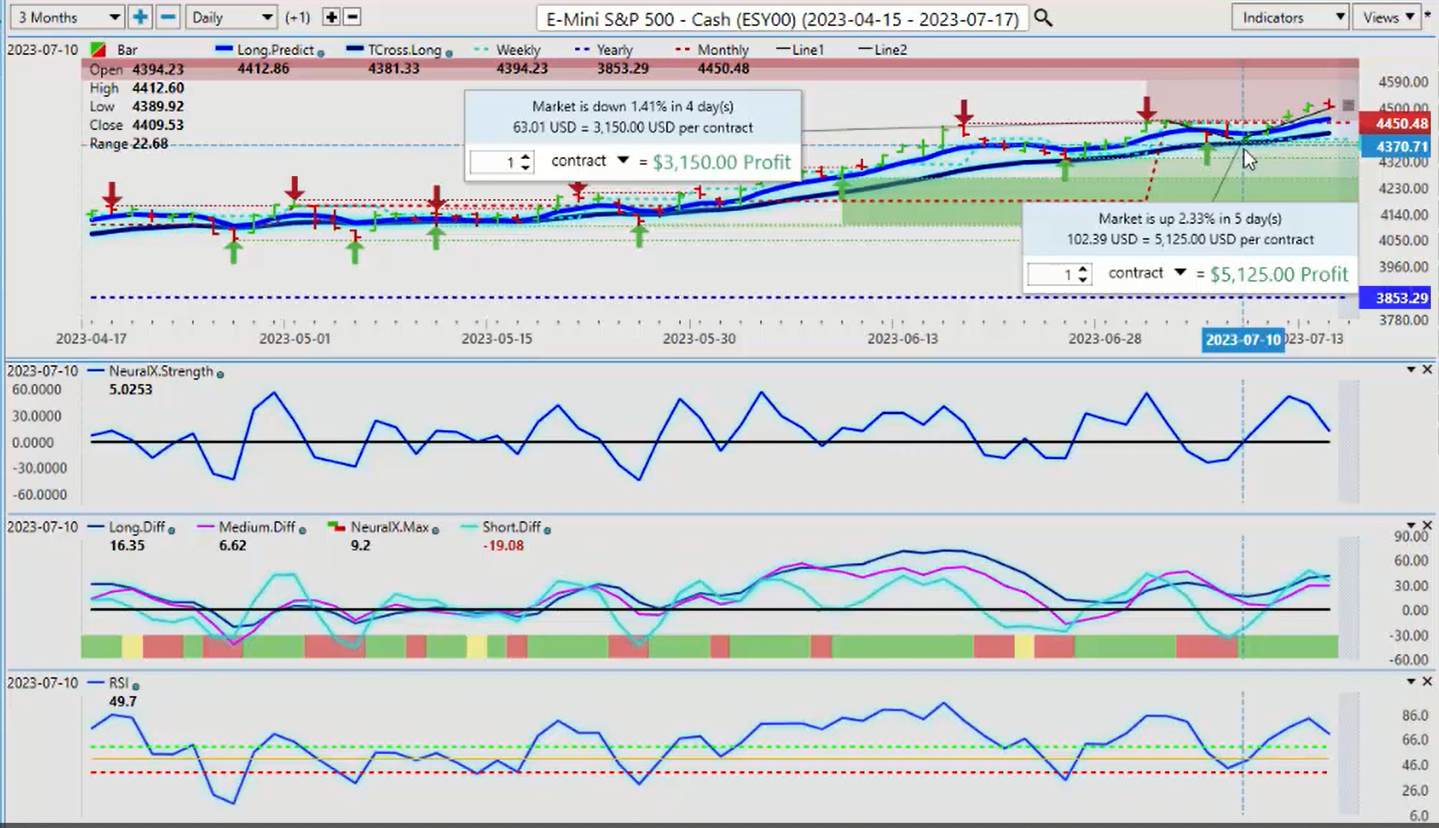Click settings dot next to RSI
The image size is (1439, 828).
pos(135,686)
